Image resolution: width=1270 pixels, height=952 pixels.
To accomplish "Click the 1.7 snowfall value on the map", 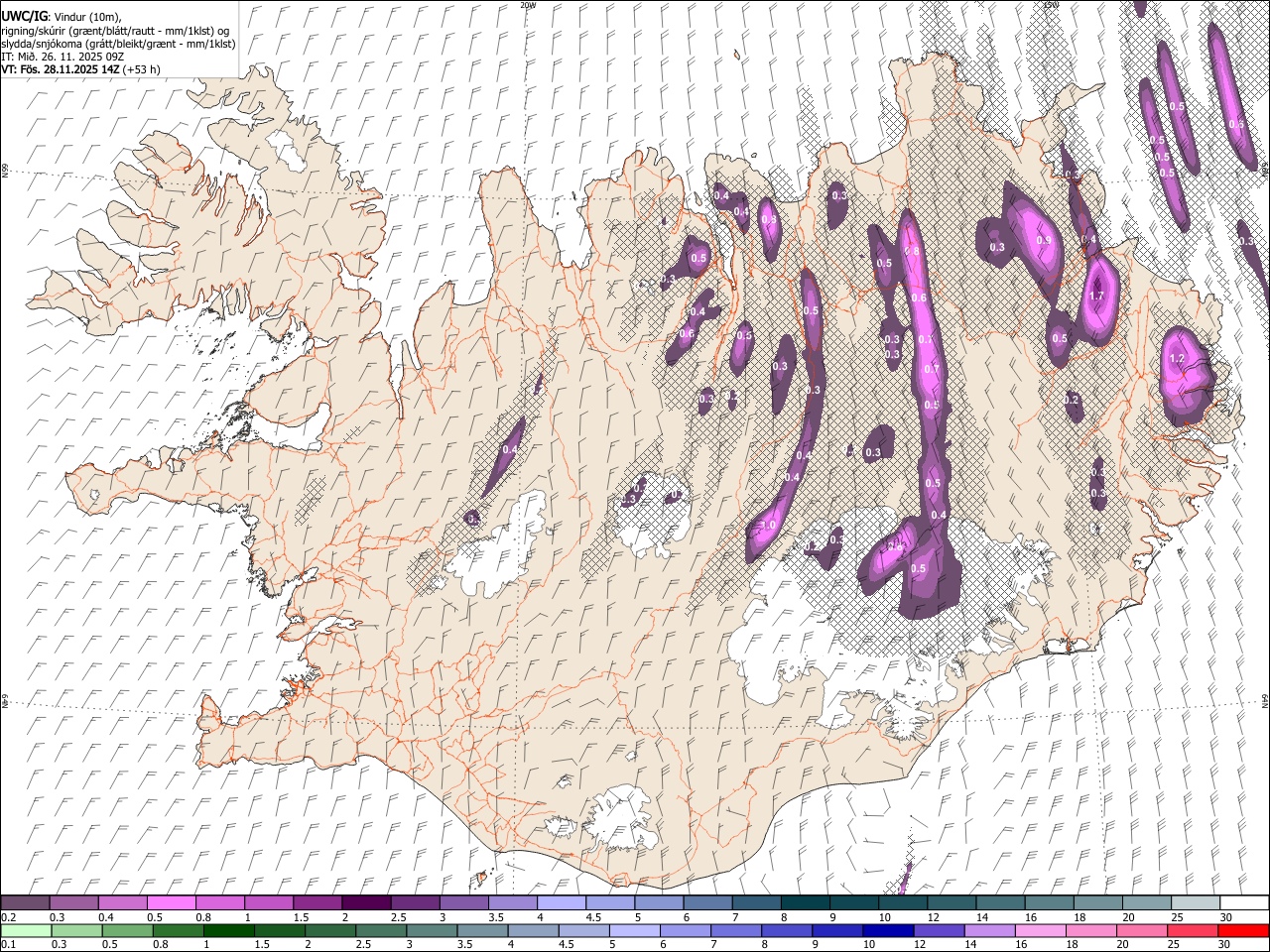I will (x=1096, y=297).
